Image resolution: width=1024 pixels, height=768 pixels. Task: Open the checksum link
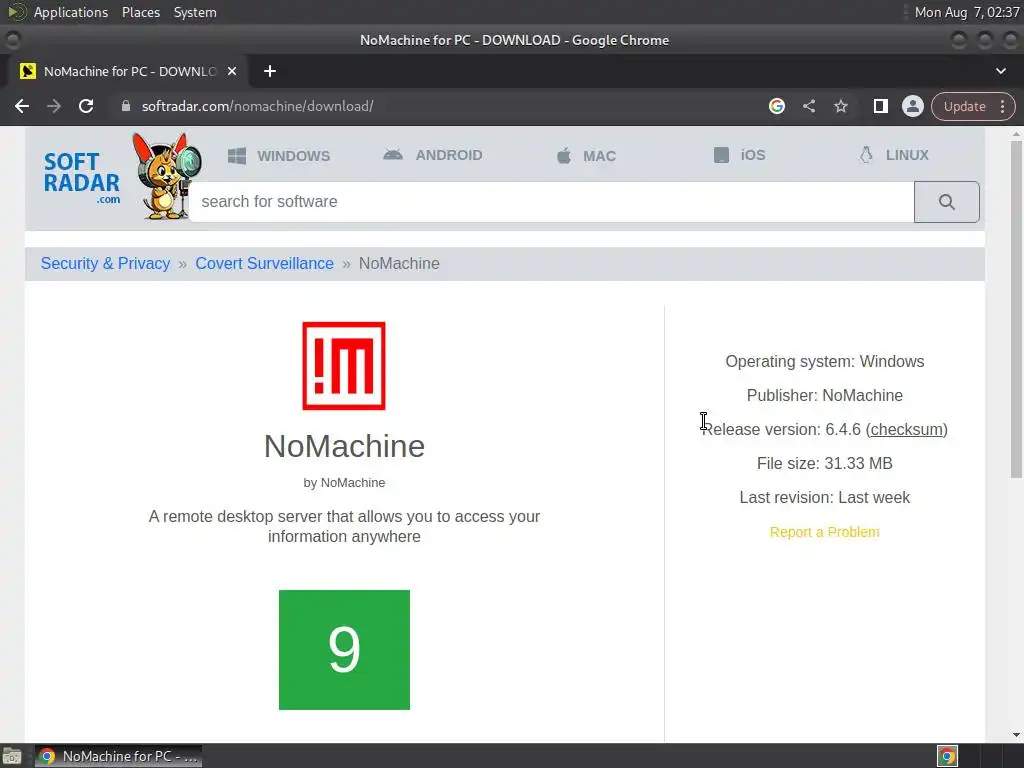906,429
